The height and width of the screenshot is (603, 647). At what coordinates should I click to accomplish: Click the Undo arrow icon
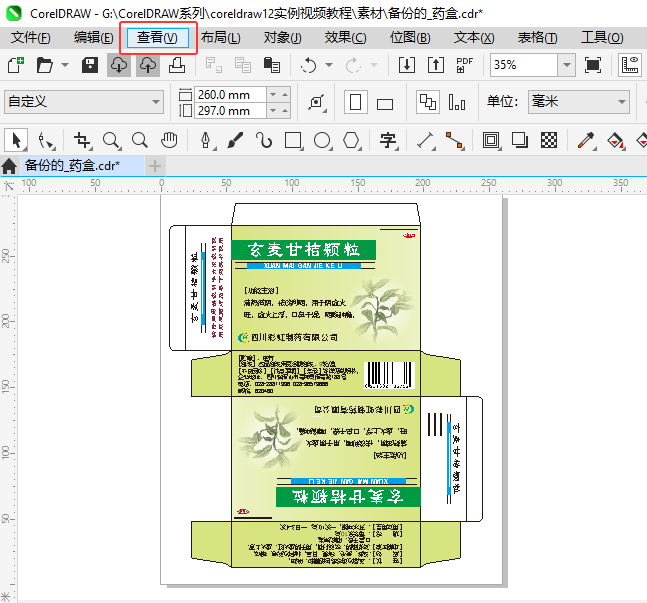pos(308,65)
